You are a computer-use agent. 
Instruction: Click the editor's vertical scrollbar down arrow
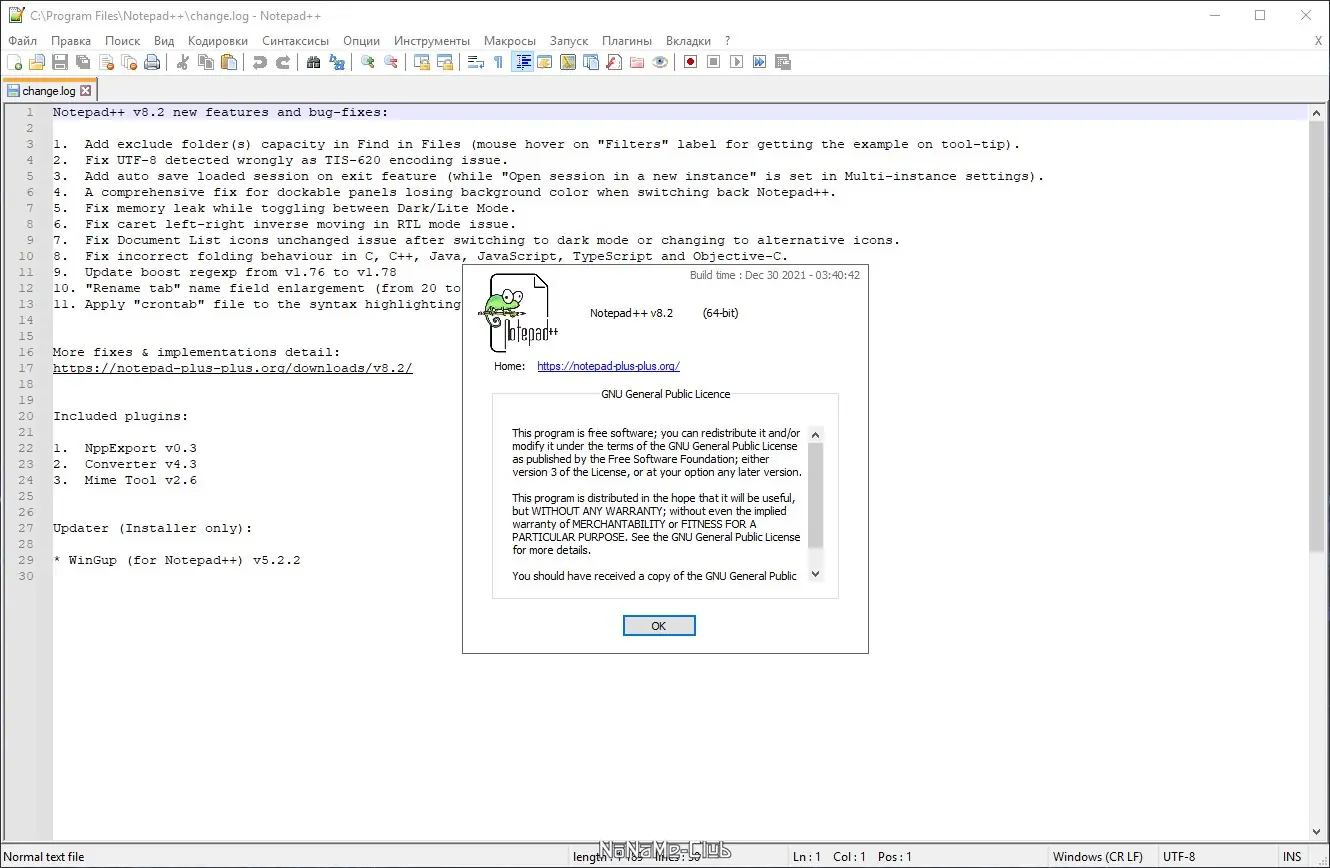pyautogui.click(x=1317, y=832)
